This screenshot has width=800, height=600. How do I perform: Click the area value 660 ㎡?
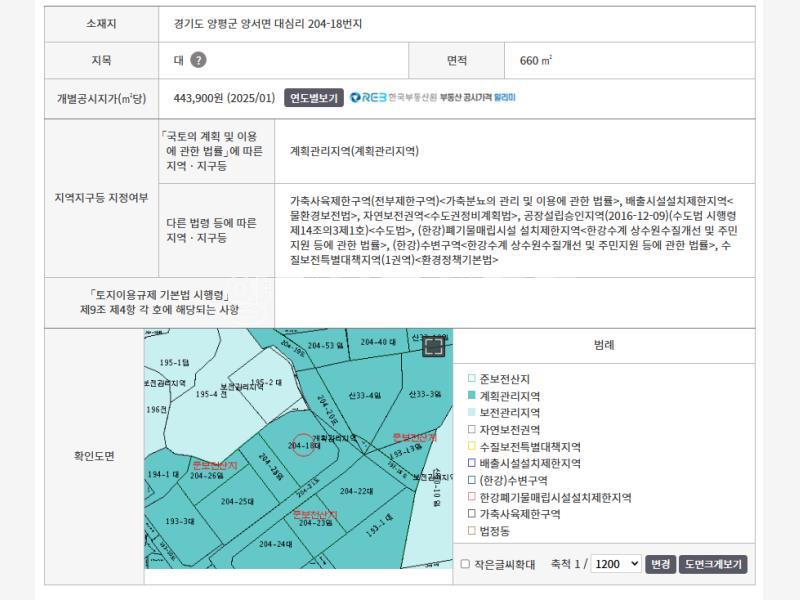click(536, 60)
